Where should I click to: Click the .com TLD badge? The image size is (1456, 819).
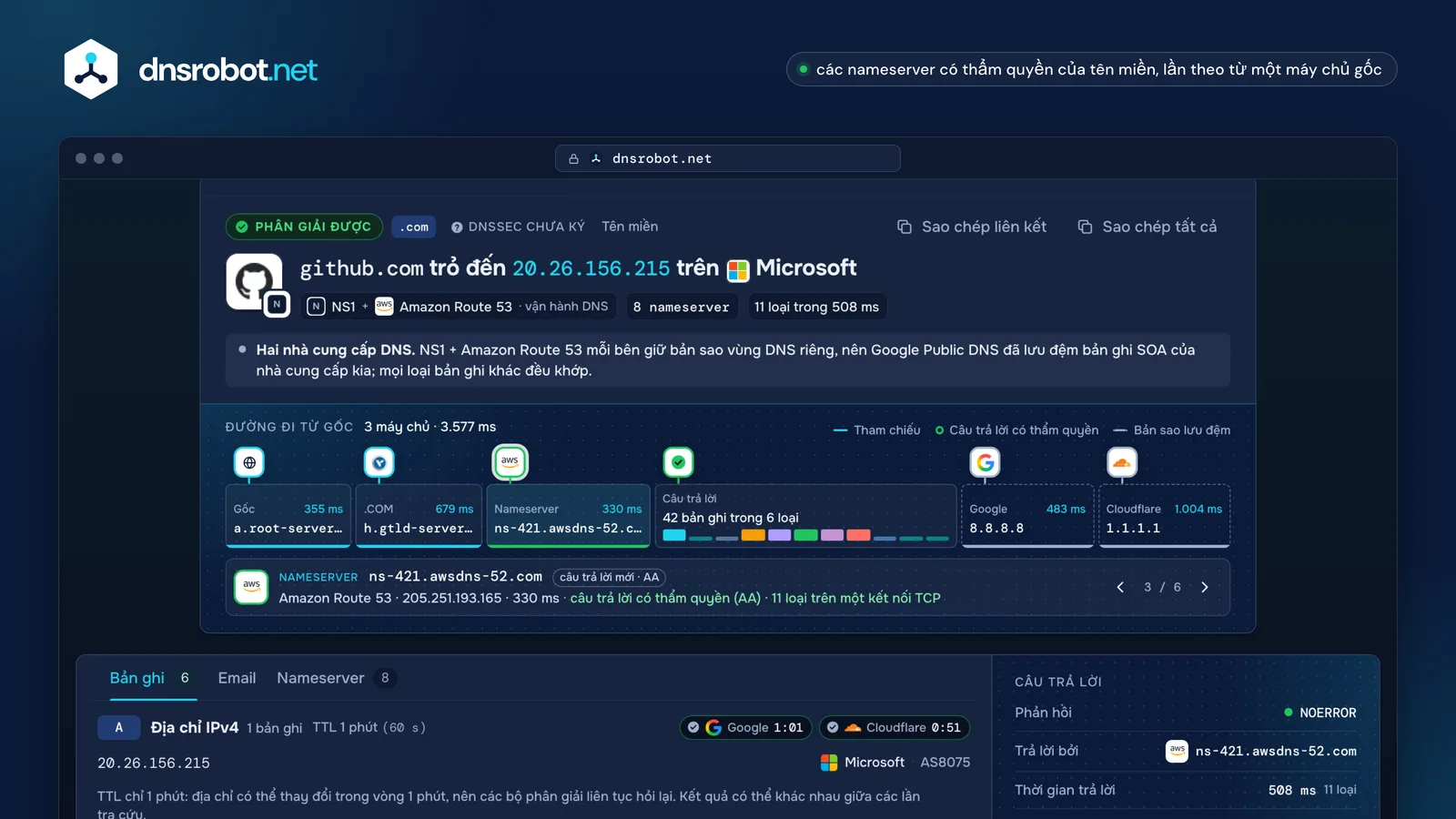[x=414, y=227]
